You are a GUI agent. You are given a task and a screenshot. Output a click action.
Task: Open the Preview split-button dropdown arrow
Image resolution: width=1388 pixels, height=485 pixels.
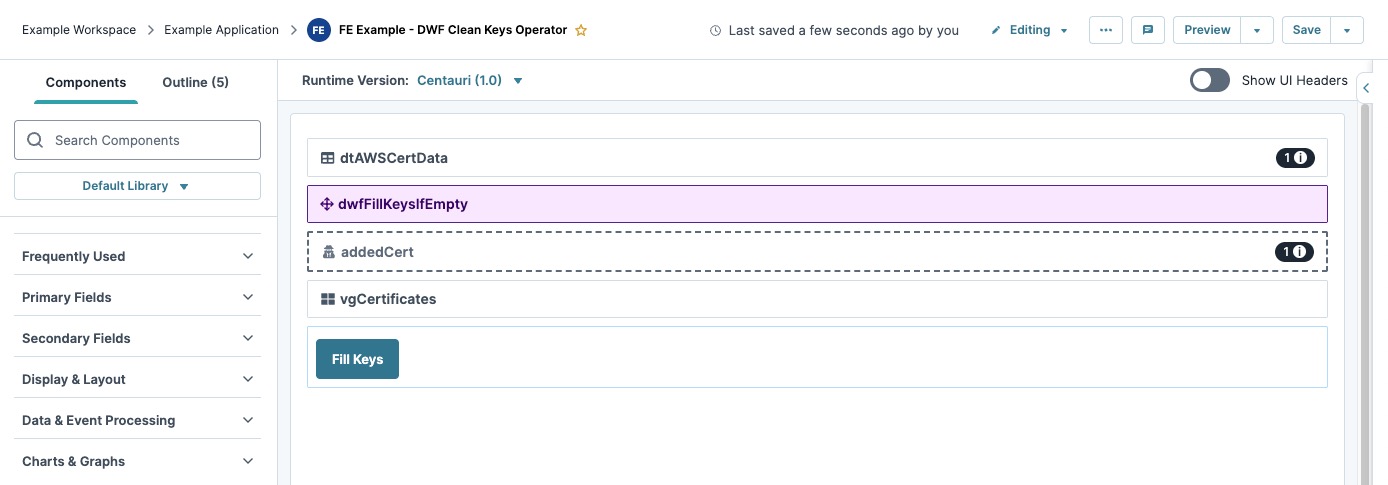click(1257, 30)
